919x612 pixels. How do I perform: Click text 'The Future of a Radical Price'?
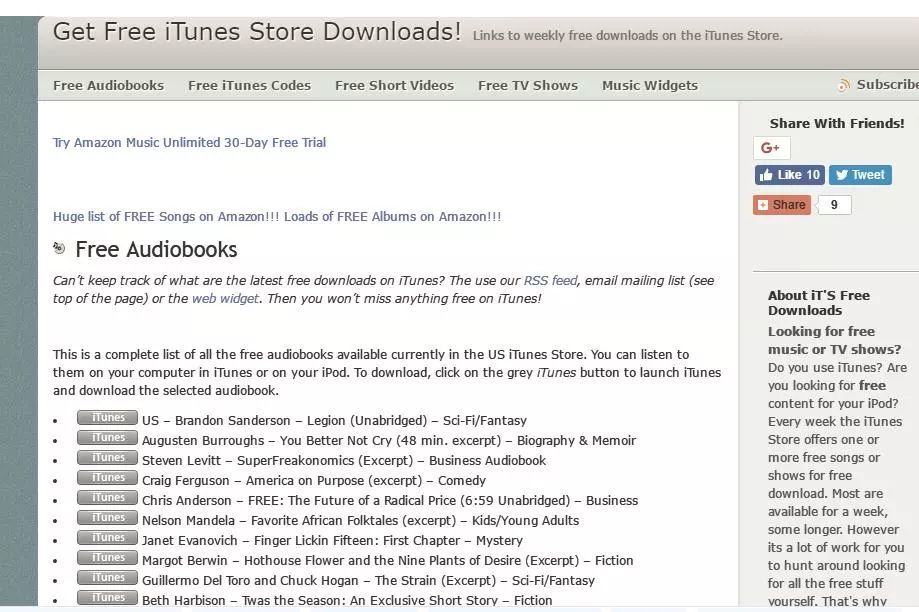(372, 501)
